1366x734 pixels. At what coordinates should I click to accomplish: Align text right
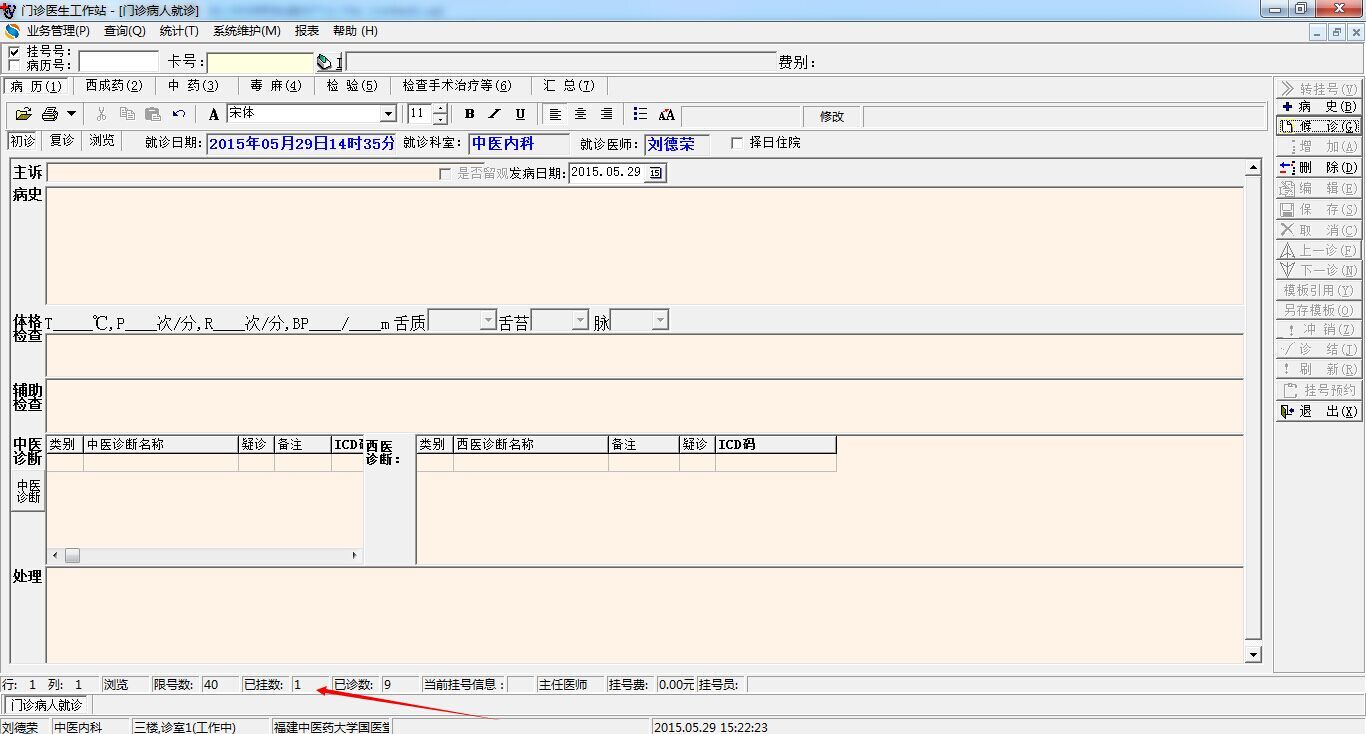607,115
